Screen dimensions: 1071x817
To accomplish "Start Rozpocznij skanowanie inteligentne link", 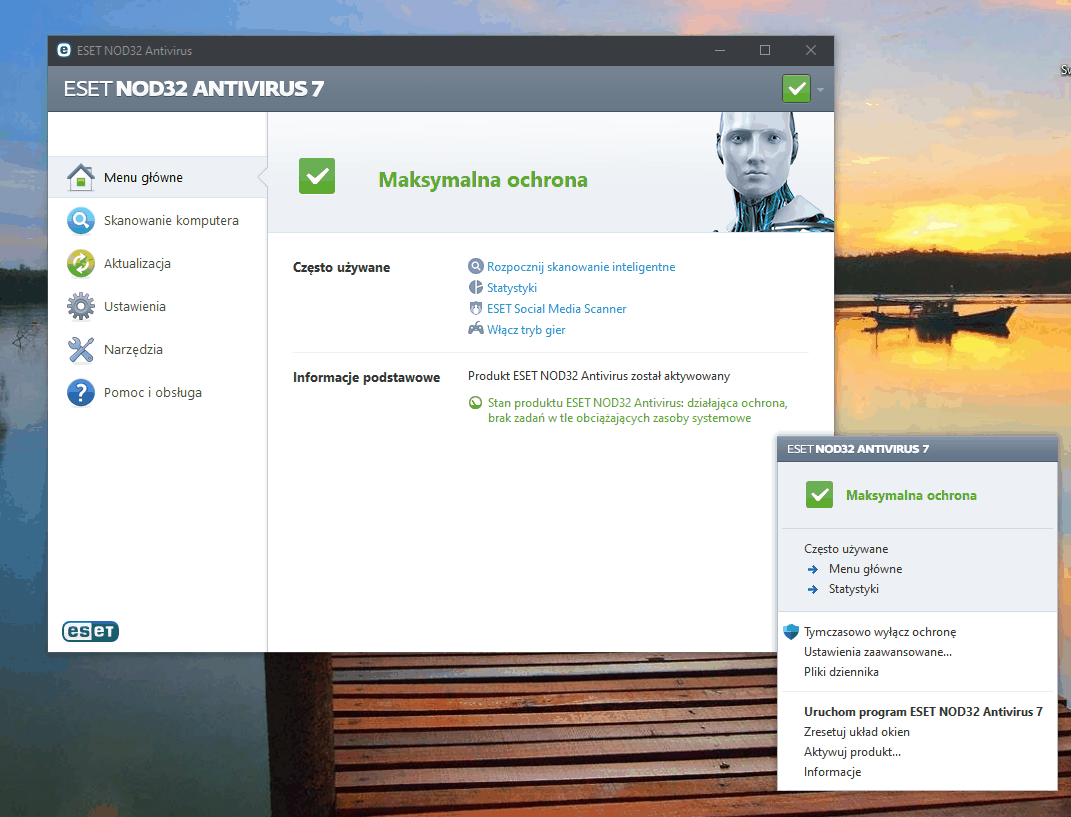I will pos(581,266).
